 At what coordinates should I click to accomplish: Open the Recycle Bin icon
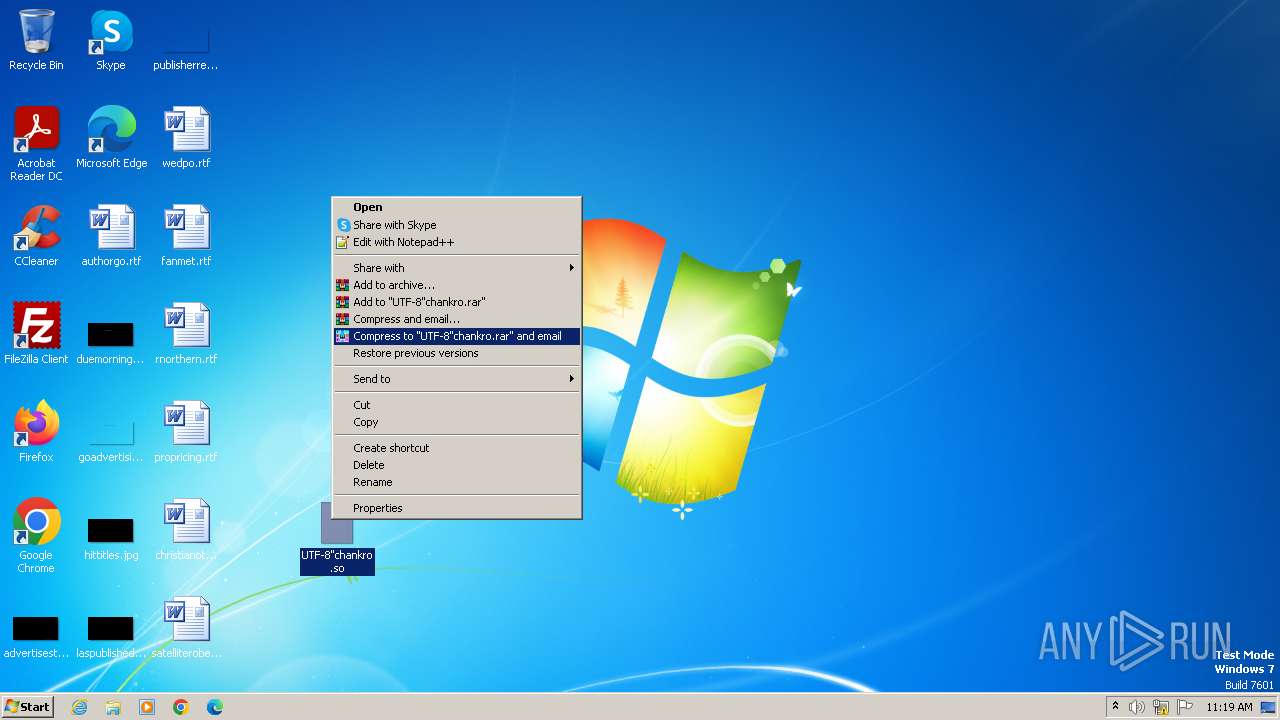click(36, 40)
